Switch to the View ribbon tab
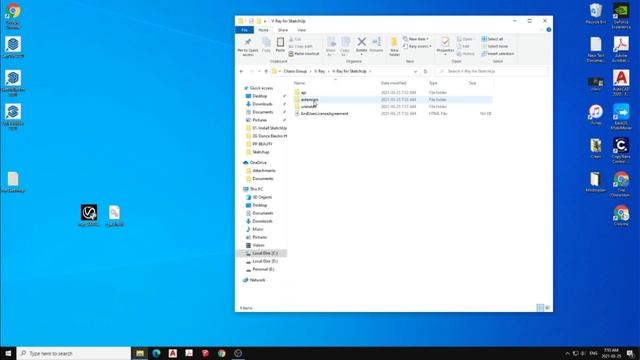This screenshot has height=360, width=640. click(x=301, y=30)
